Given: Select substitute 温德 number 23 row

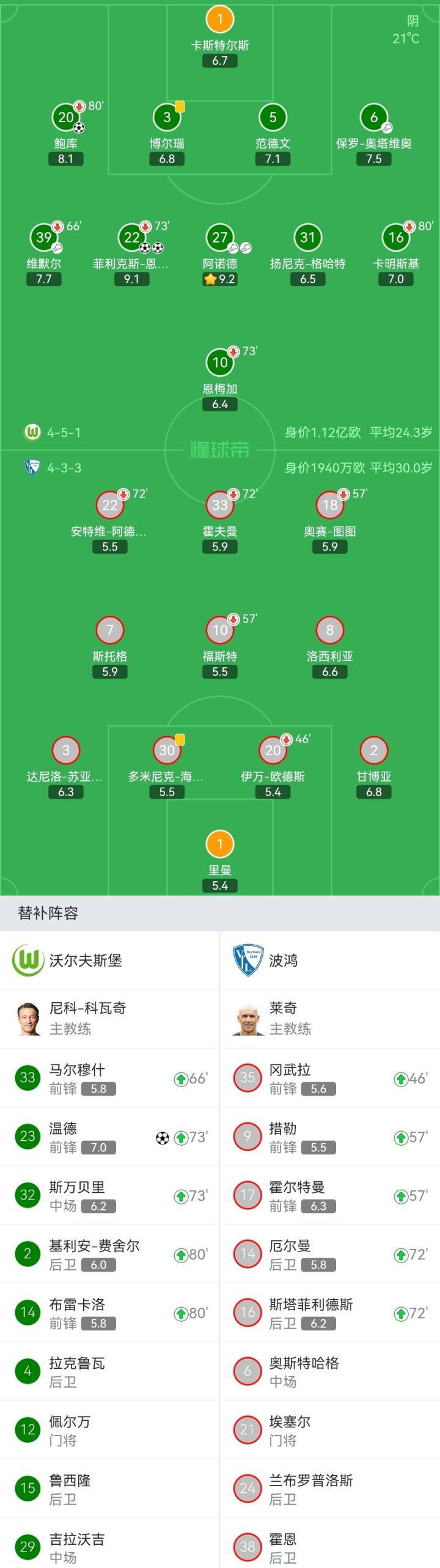Looking at the screenshot, I should pos(110,1136).
